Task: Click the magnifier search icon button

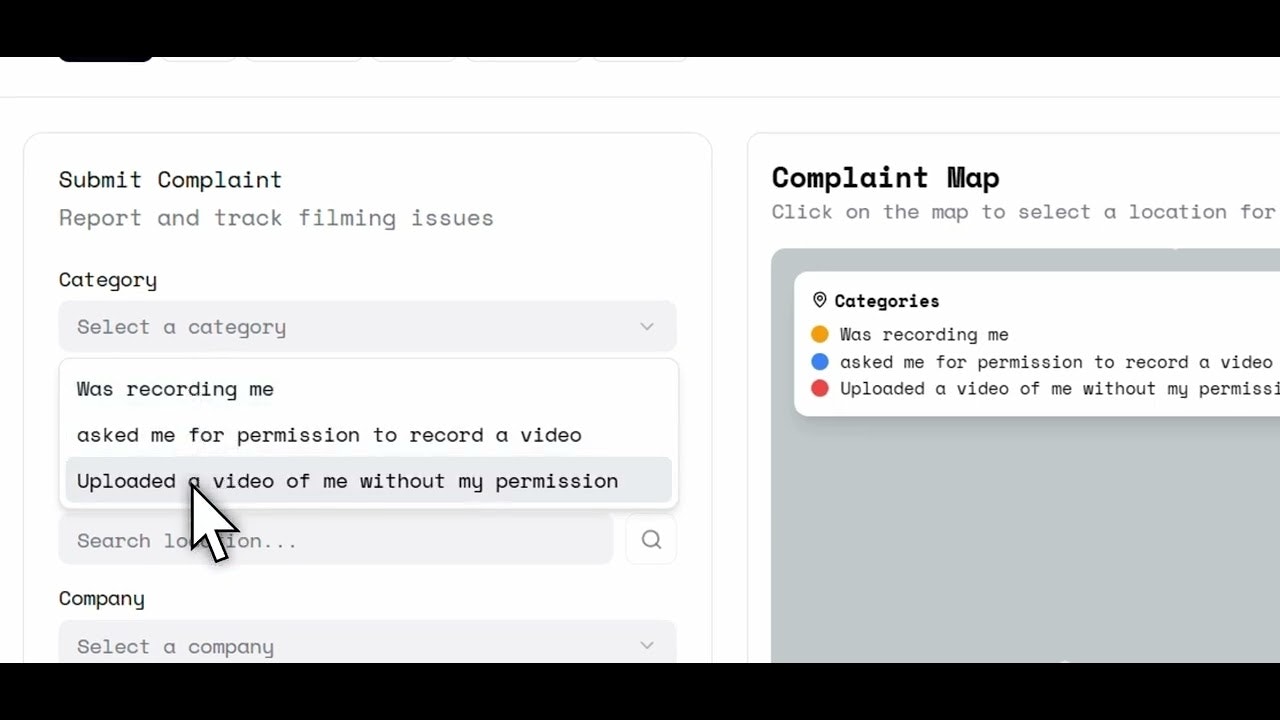Action: (x=651, y=540)
